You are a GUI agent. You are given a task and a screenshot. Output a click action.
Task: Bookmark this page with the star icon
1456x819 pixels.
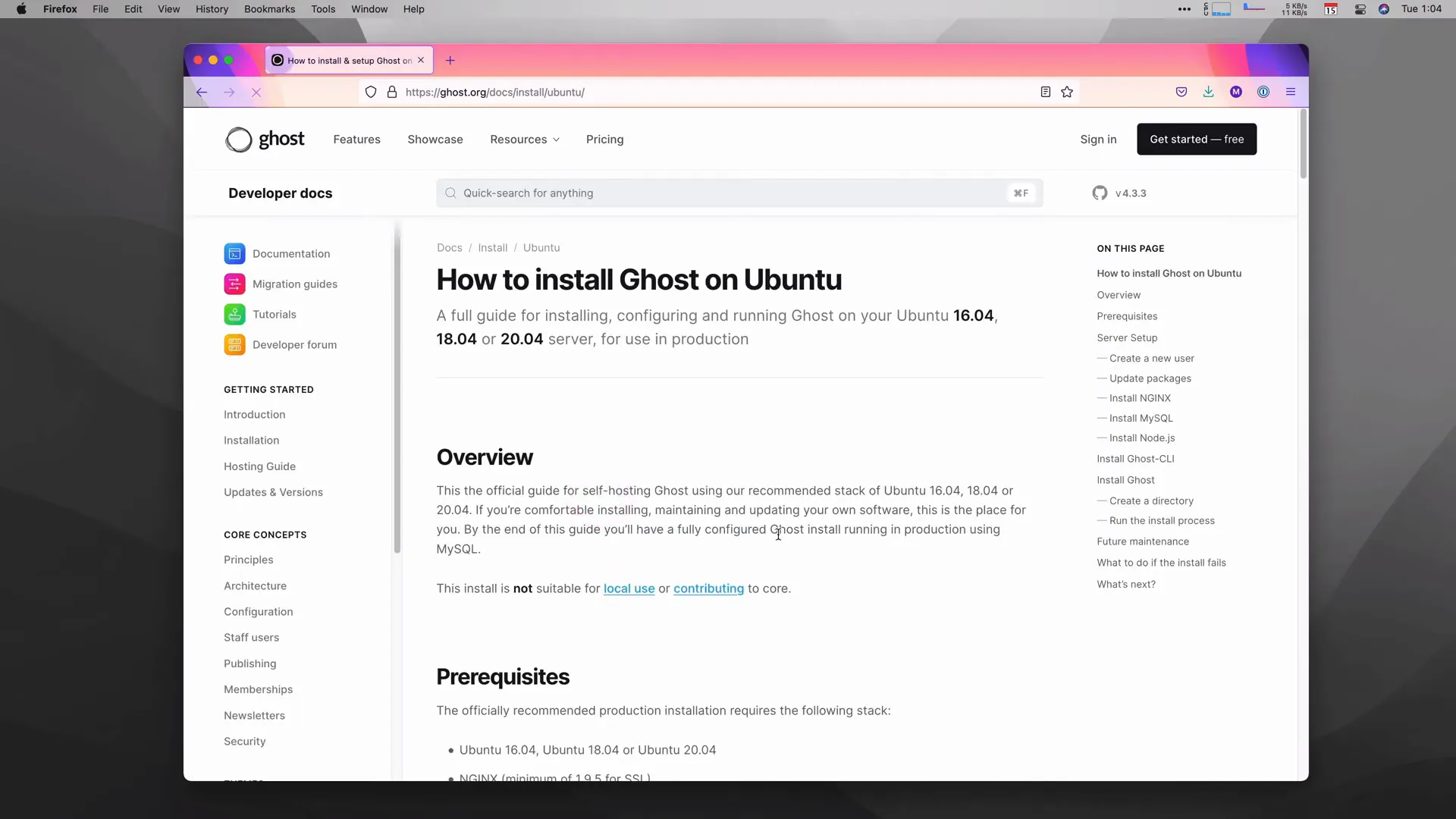[x=1067, y=93]
